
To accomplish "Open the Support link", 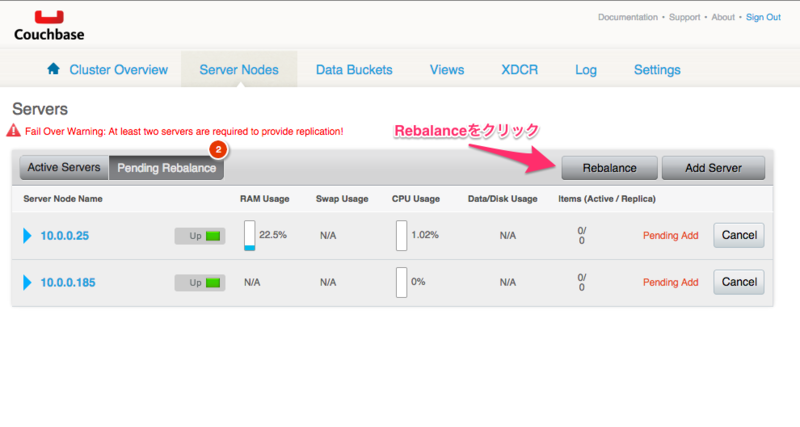I will (x=684, y=17).
